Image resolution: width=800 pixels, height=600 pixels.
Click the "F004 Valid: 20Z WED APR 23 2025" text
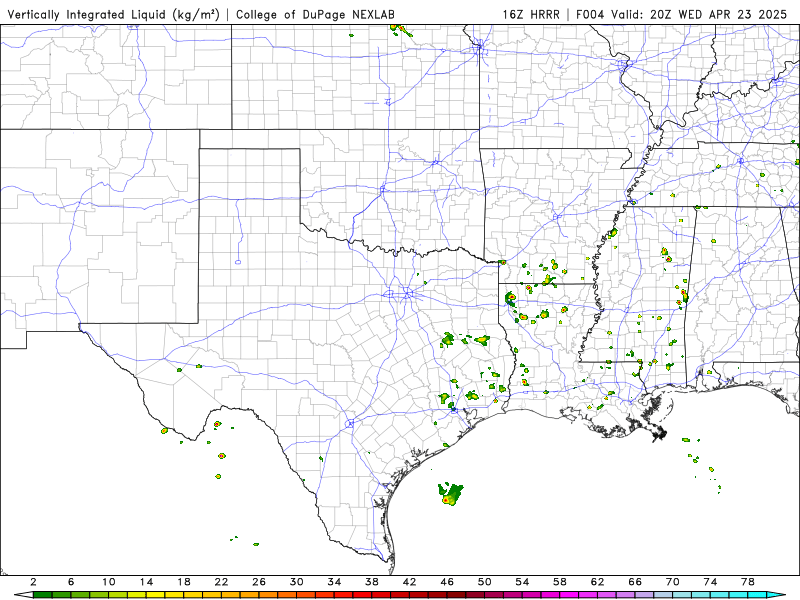682,14
